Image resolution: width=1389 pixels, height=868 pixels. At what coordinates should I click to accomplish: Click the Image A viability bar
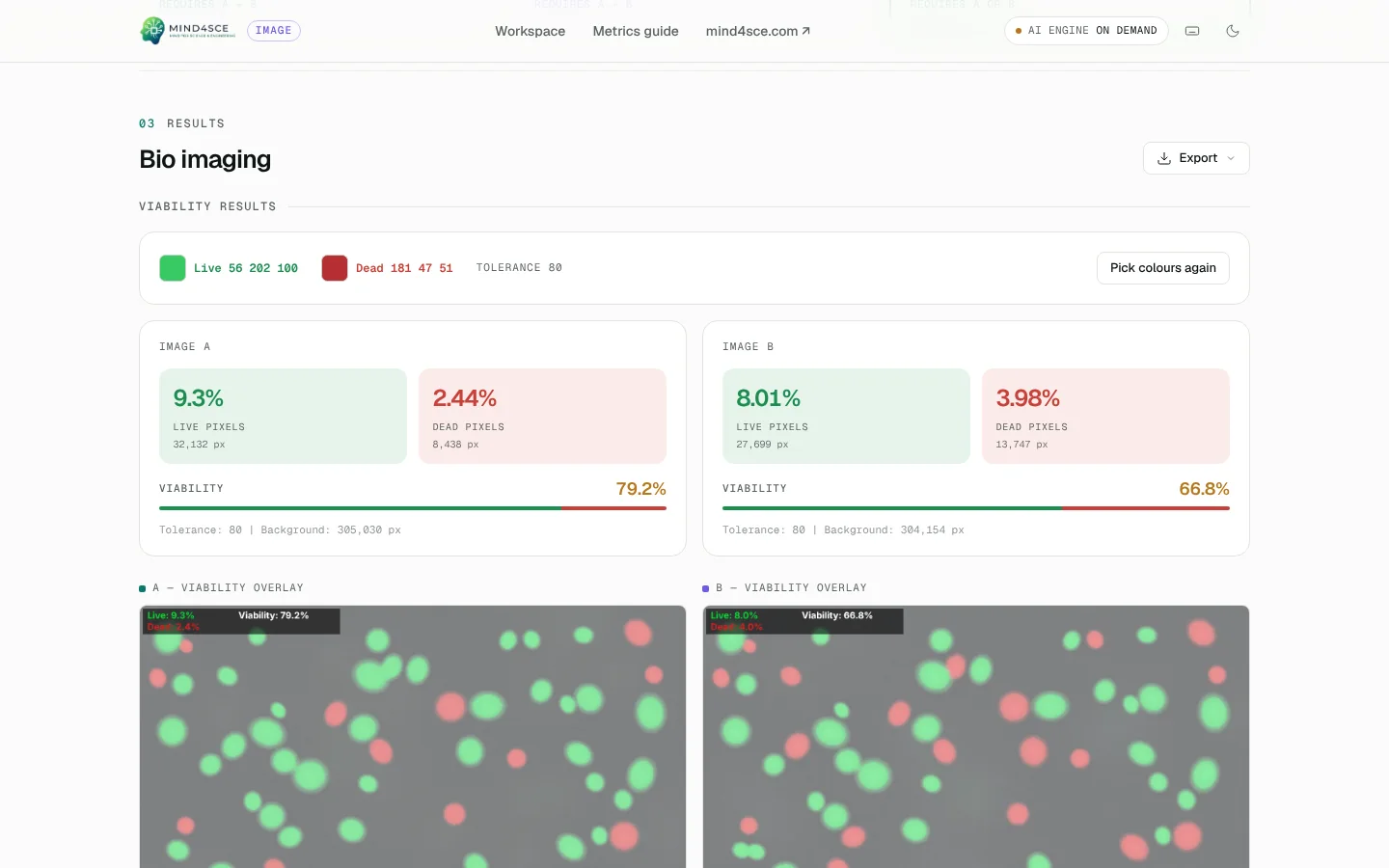413,508
